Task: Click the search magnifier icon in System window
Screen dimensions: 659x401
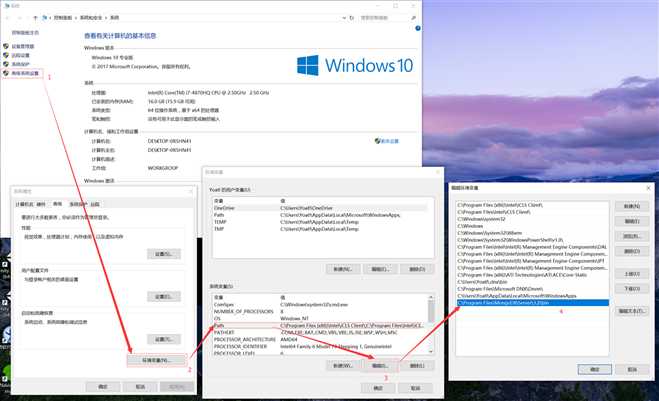Action: [413, 18]
